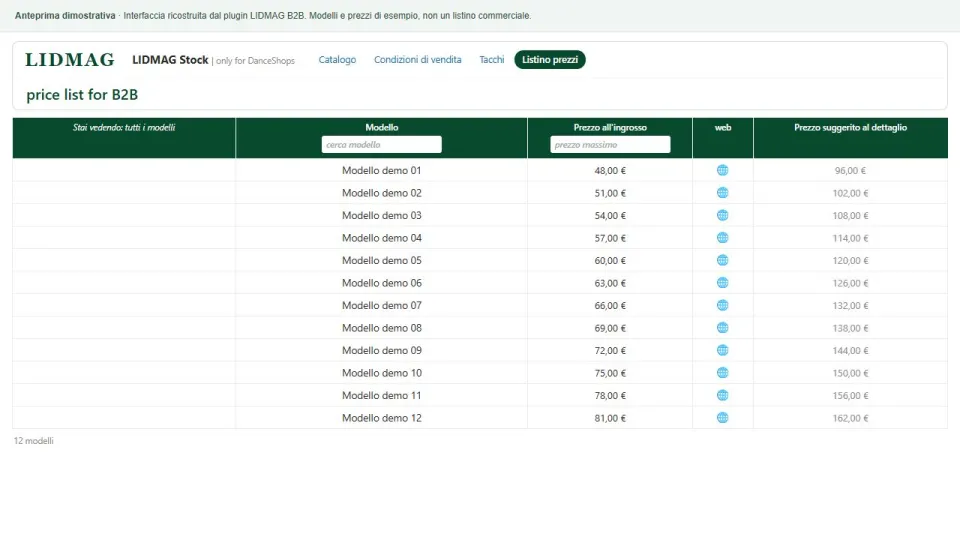Focus the cerca modello search field
Viewport: 960px width, 540px height.
[381, 144]
